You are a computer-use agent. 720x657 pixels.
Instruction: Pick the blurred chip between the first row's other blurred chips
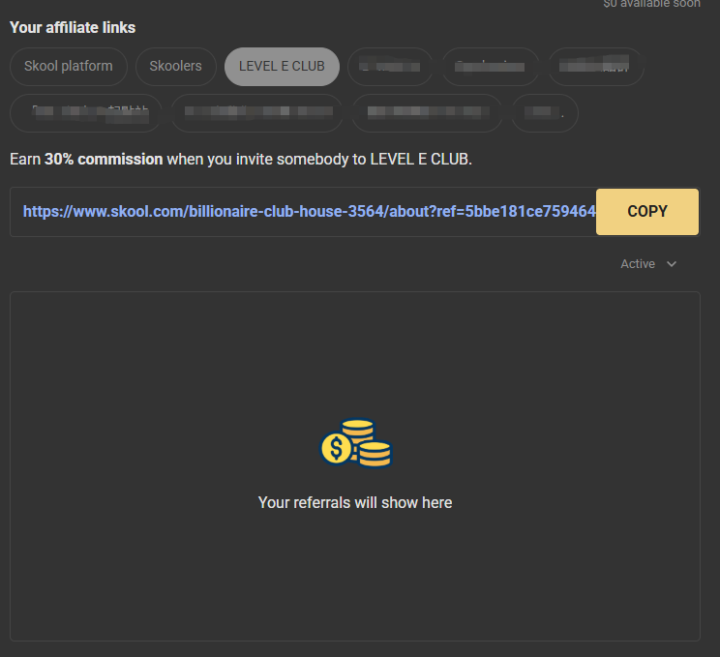(x=490, y=67)
